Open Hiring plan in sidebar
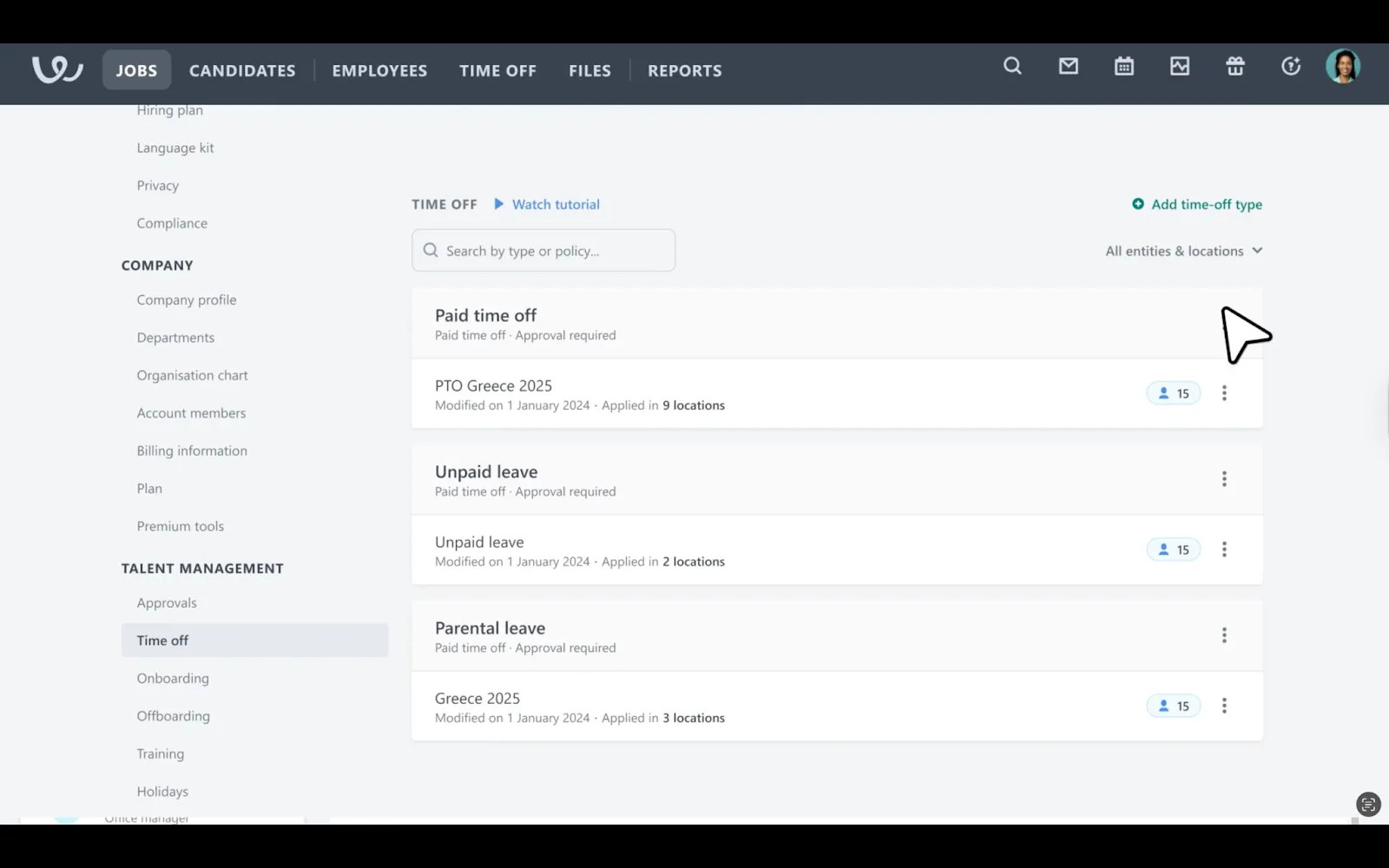The height and width of the screenshot is (868, 1389). pyautogui.click(x=169, y=110)
